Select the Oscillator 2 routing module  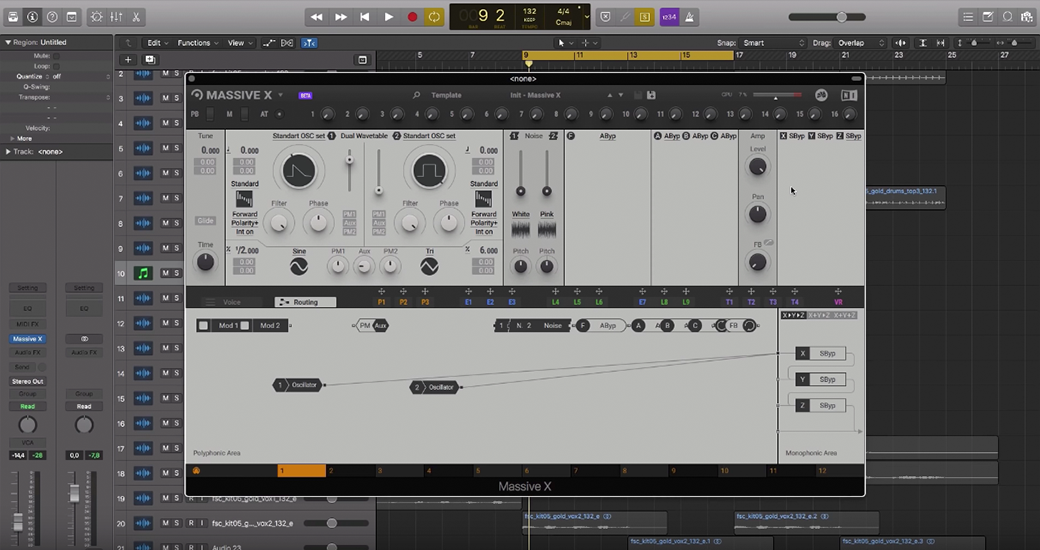pyautogui.click(x=434, y=387)
